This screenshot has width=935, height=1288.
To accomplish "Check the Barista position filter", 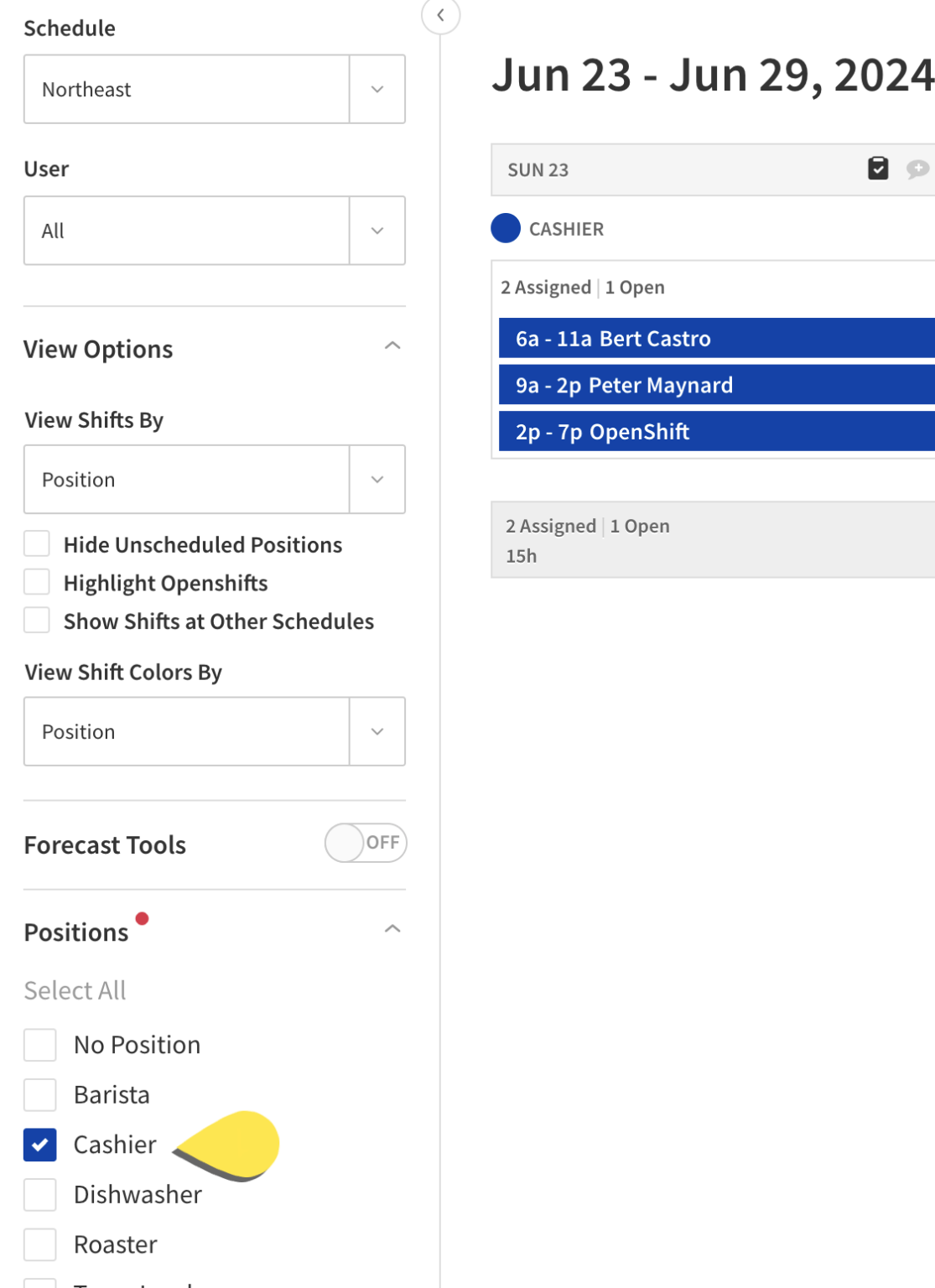I will [x=39, y=1094].
